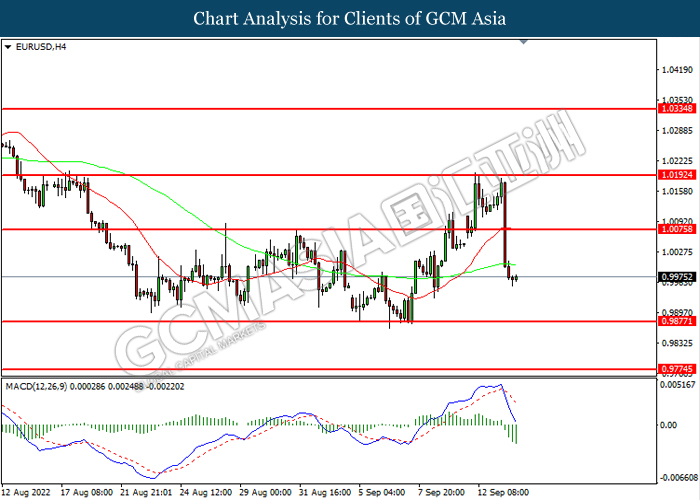Click the 0.98325 price scale value

click(678, 343)
